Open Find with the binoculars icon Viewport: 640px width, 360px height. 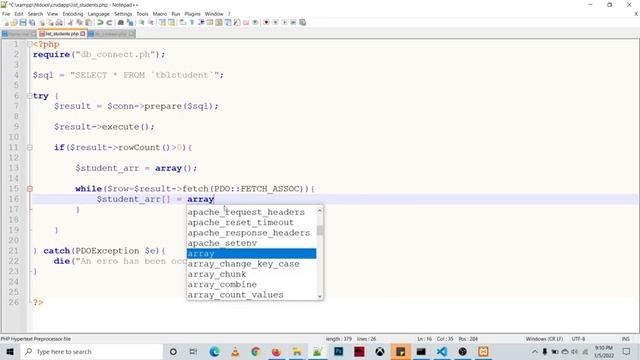(121, 22)
